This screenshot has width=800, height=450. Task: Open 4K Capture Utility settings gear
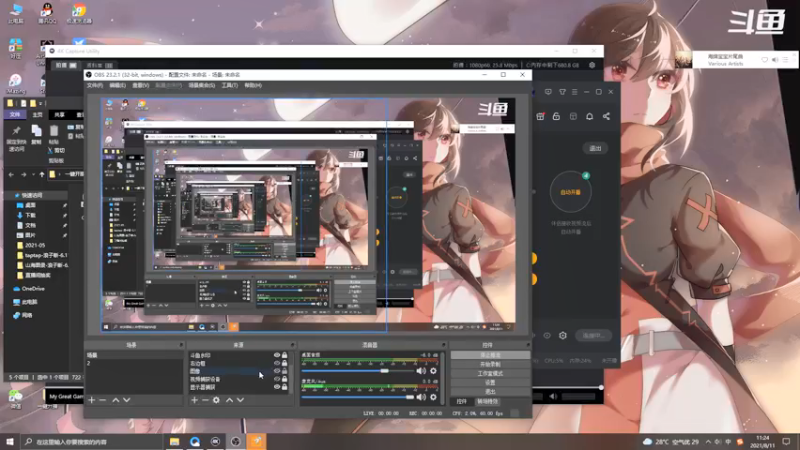[x=592, y=65]
